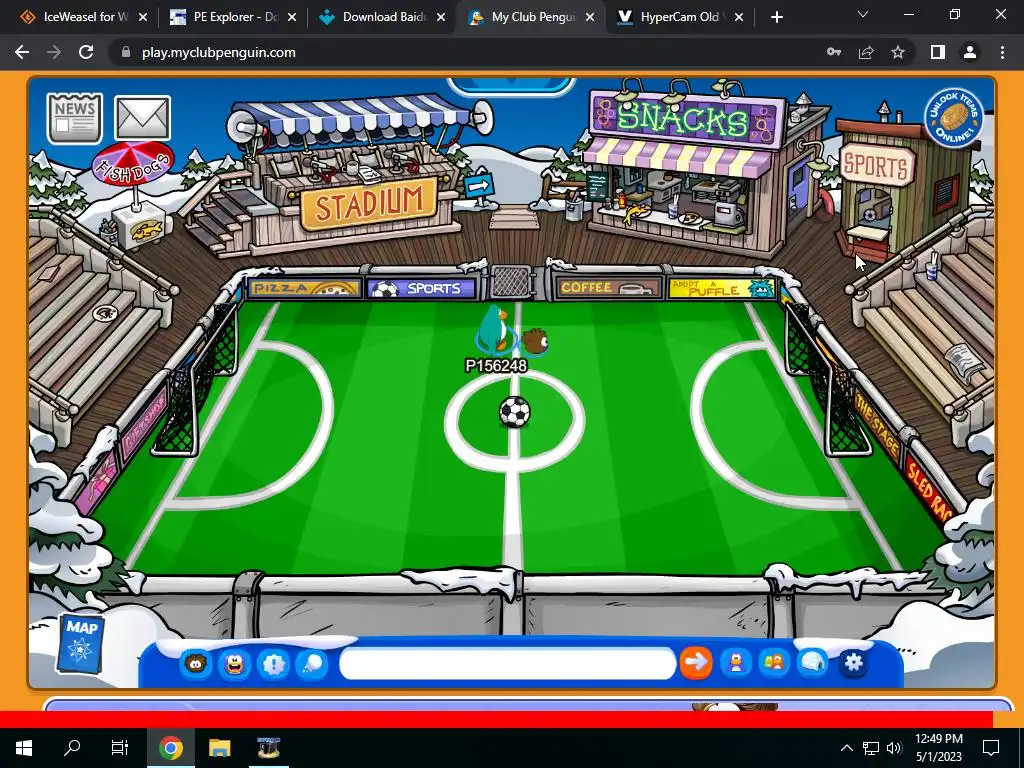This screenshot has width=1024, height=768.
Task: Show hidden system tray icons
Action: [x=846, y=748]
